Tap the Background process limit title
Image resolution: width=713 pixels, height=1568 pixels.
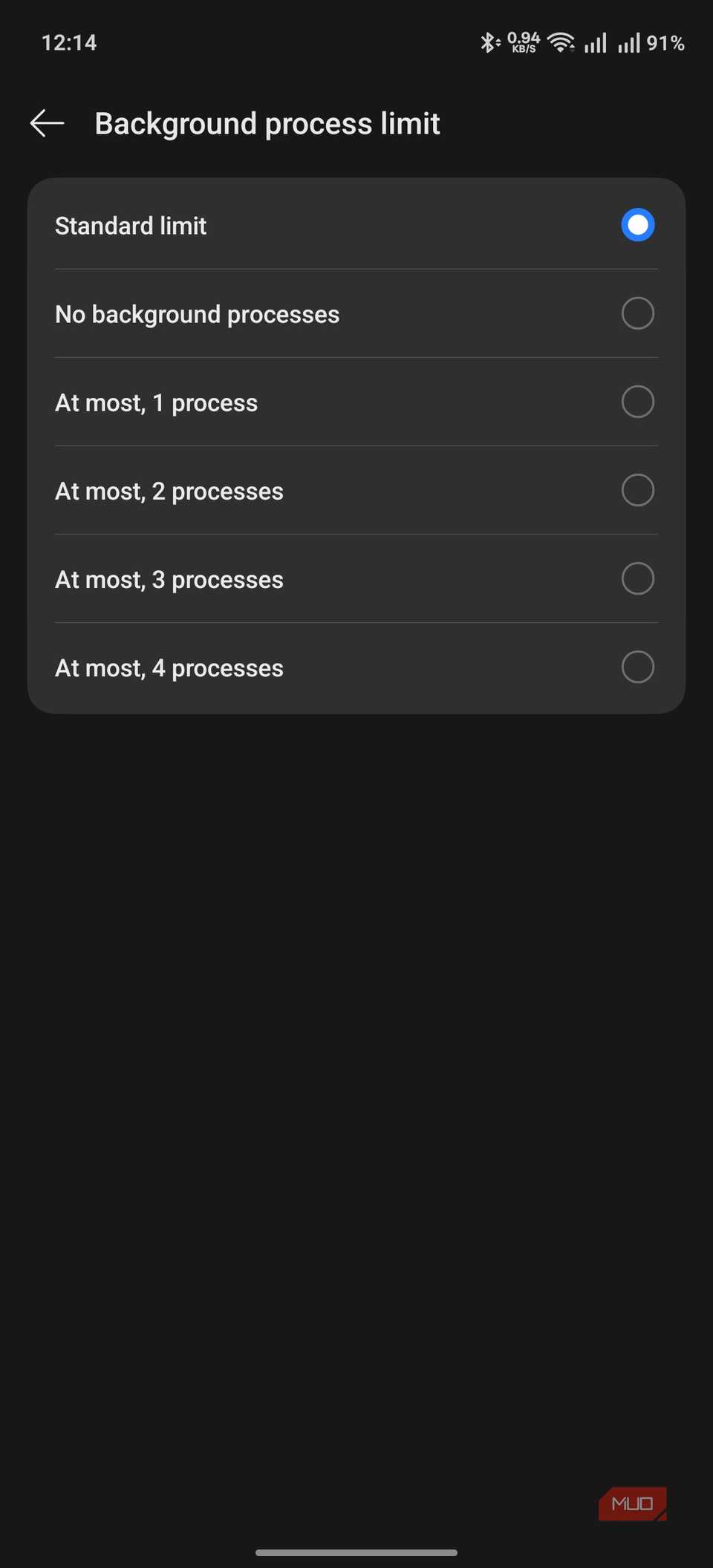point(267,122)
